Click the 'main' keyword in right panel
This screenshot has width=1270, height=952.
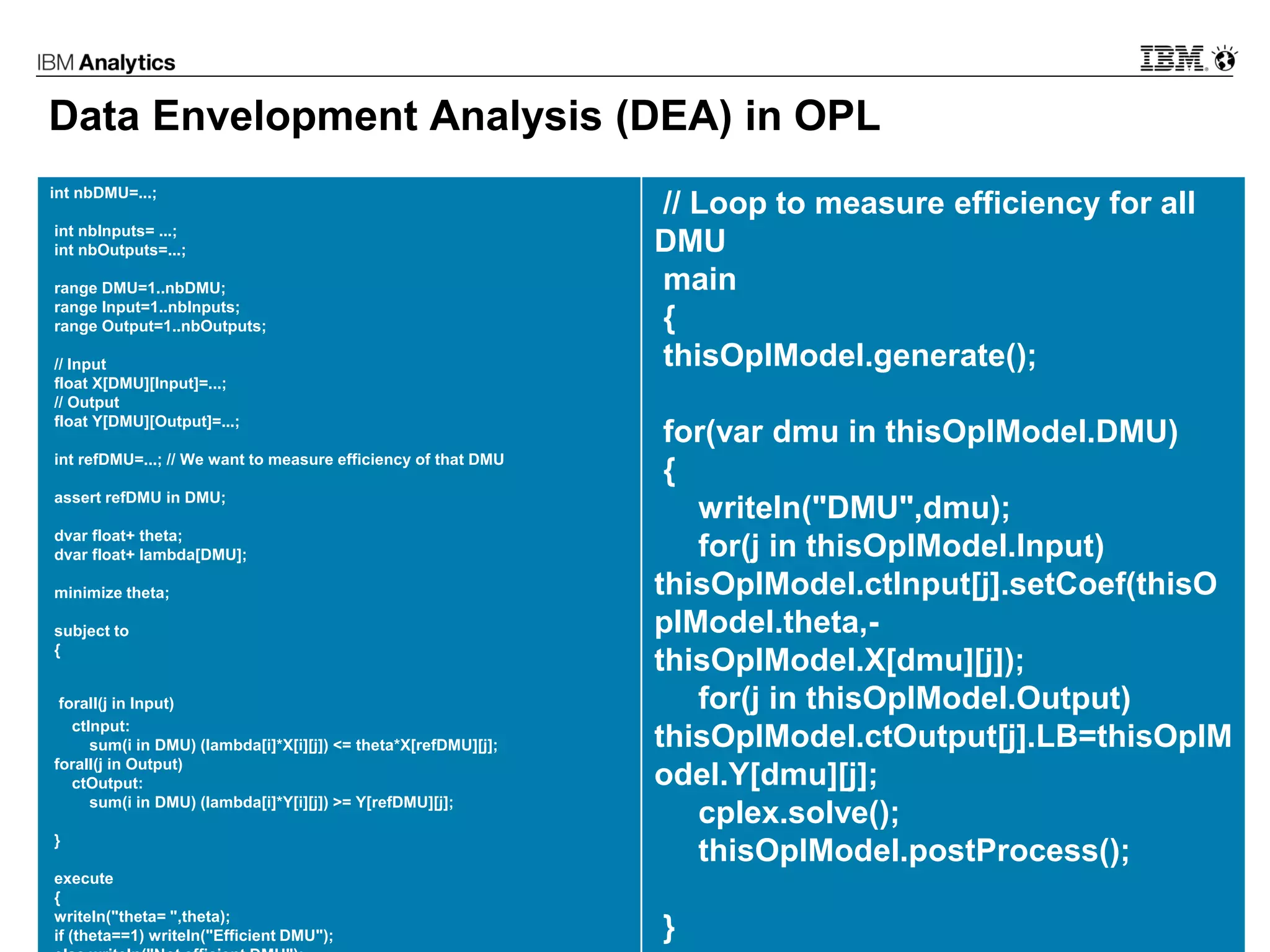699,280
